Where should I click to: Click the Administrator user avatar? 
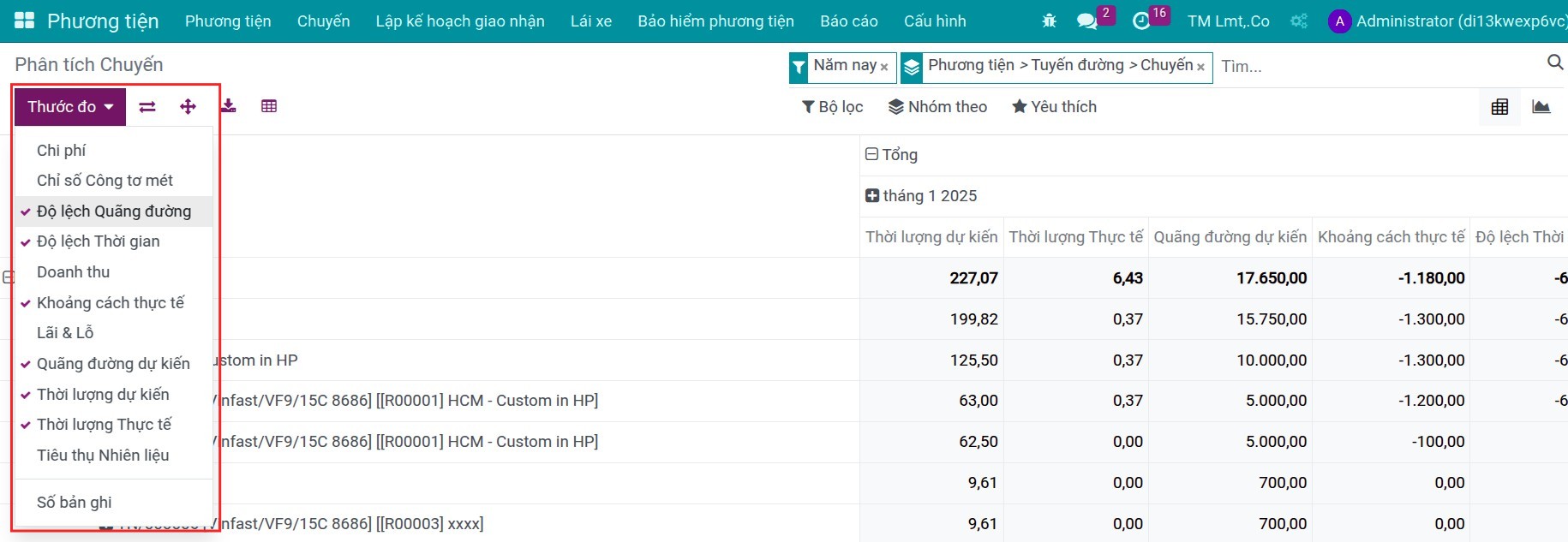1339,21
